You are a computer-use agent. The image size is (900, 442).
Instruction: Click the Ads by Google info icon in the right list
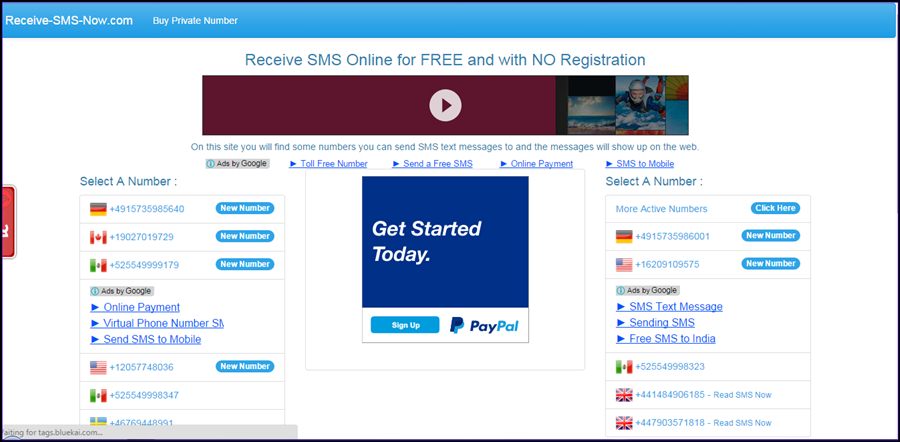pyautogui.click(x=620, y=290)
